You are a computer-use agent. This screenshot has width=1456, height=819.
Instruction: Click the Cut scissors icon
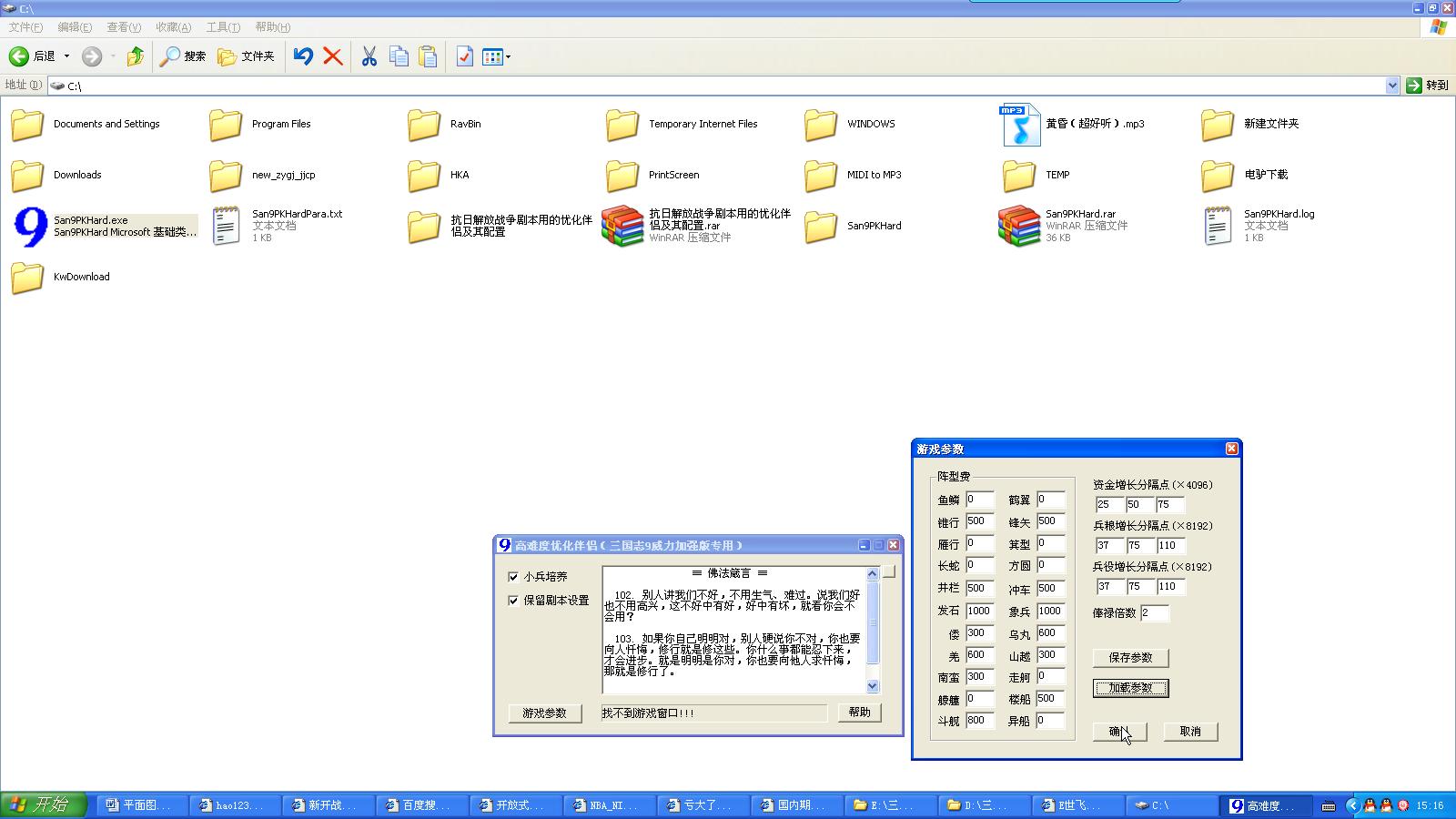click(369, 56)
